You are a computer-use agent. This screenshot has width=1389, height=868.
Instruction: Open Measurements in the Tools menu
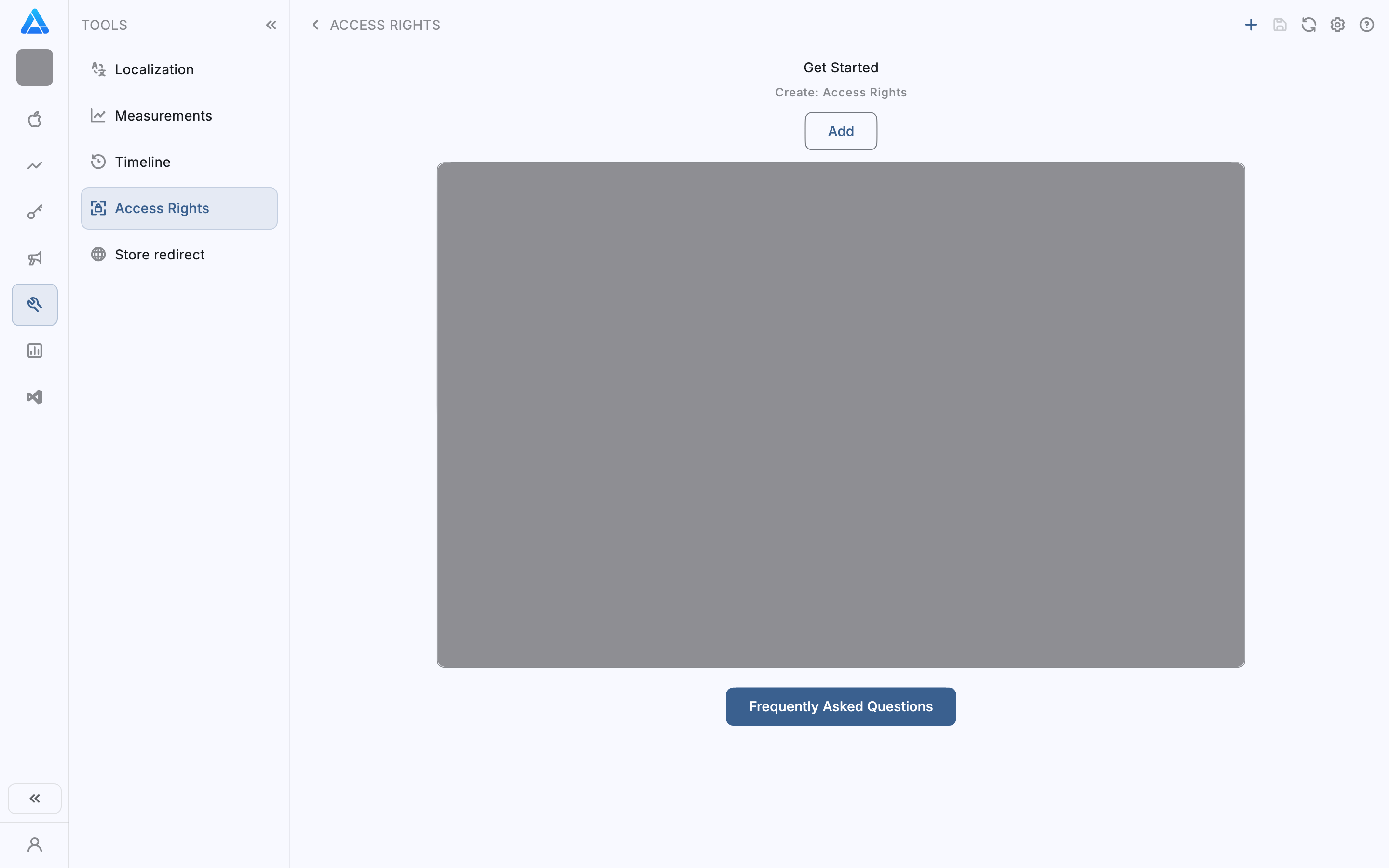tap(163, 116)
